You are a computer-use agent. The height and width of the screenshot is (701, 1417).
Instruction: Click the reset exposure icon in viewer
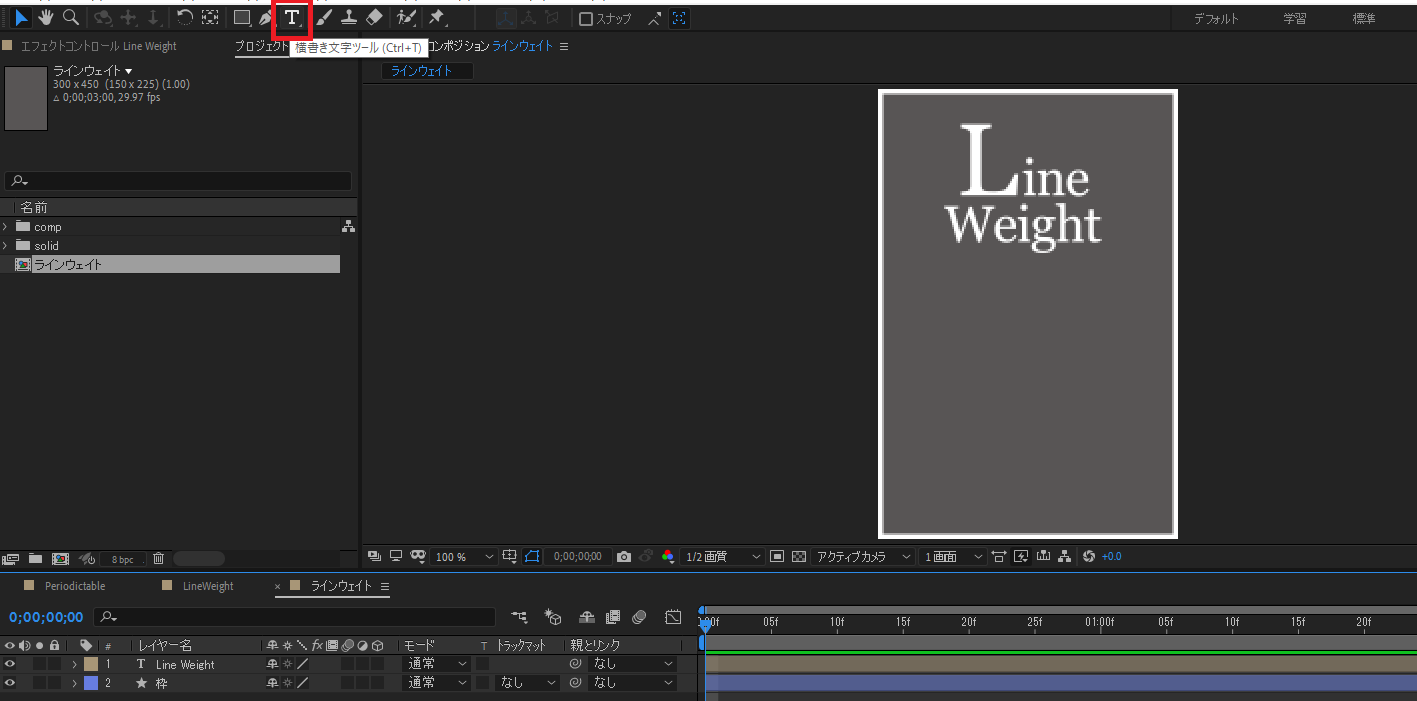click(x=1089, y=556)
